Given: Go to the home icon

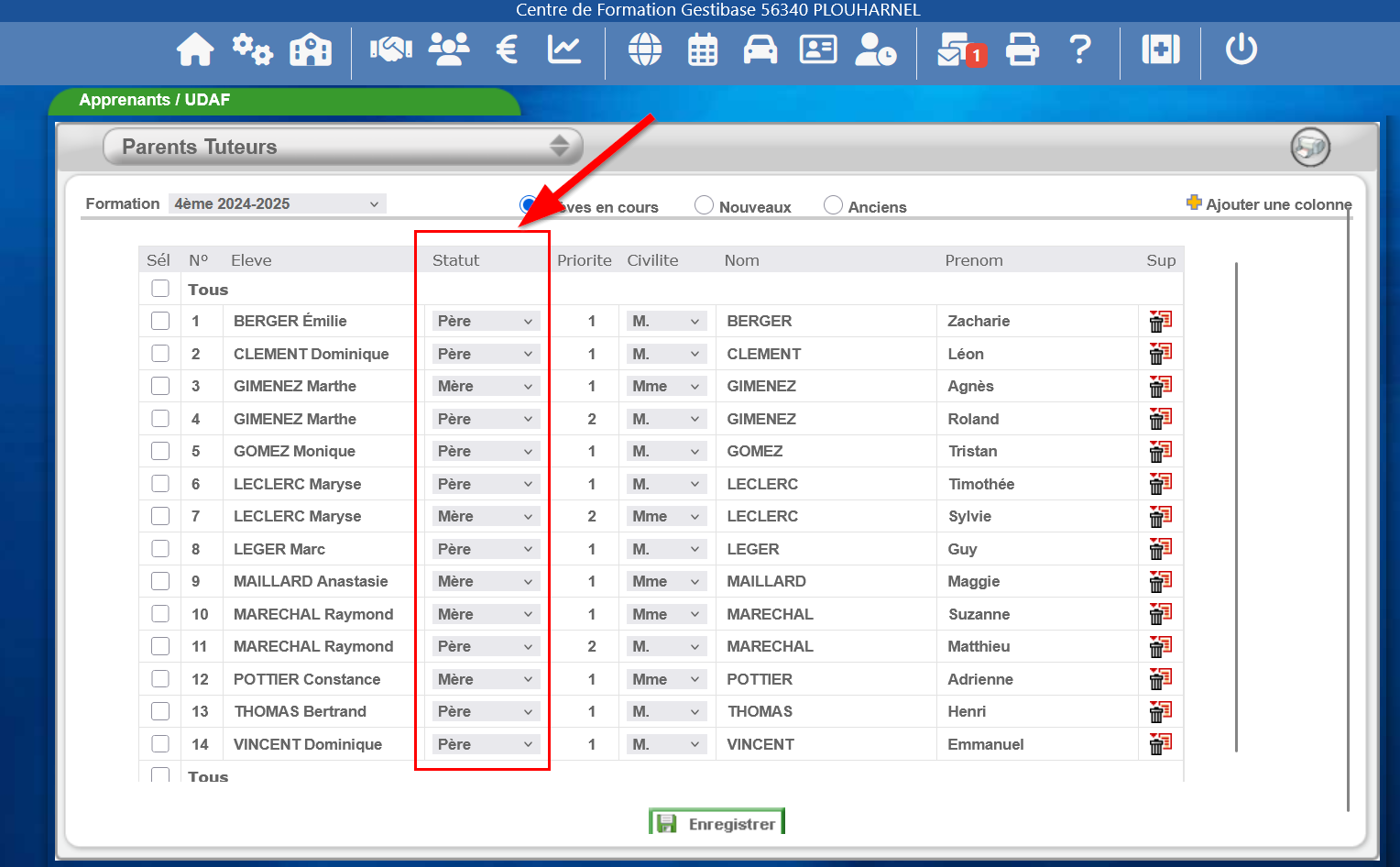Looking at the screenshot, I should [x=195, y=49].
